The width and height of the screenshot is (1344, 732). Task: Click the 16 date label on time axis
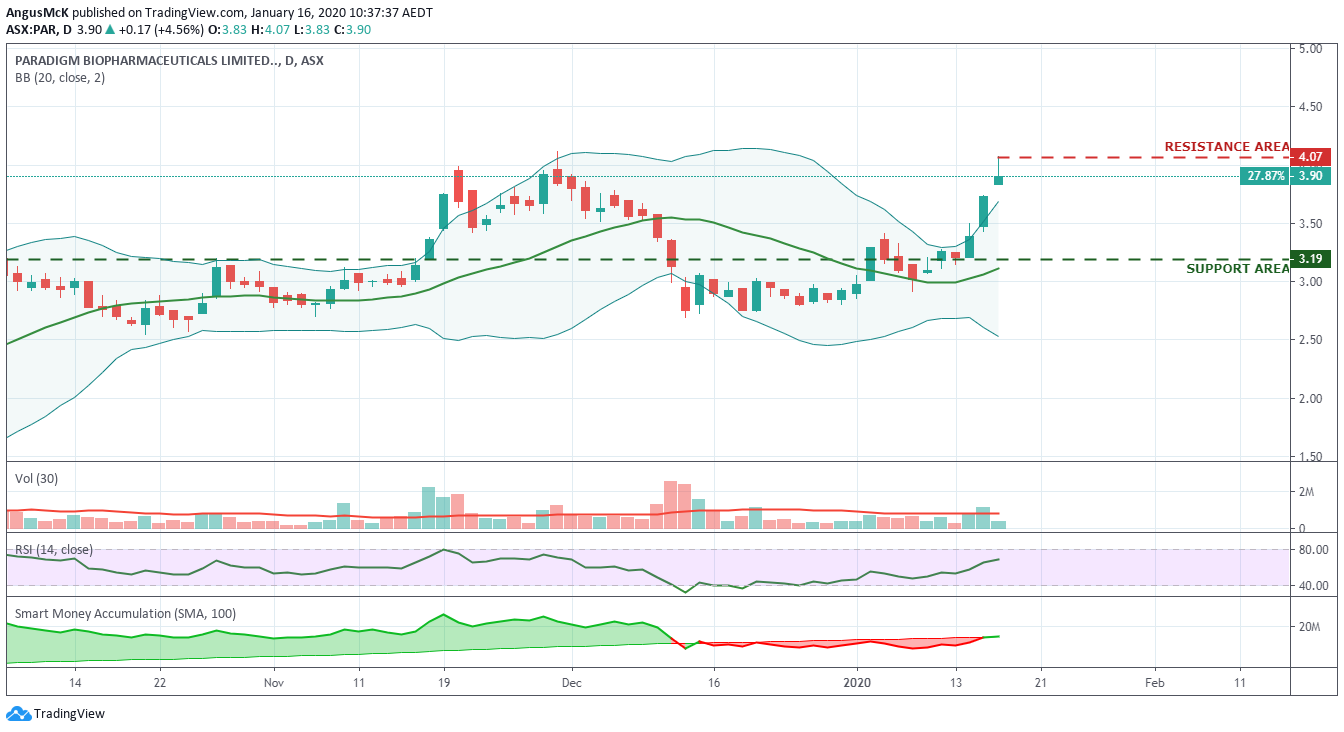pyautogui.click(x=714, y=682)
